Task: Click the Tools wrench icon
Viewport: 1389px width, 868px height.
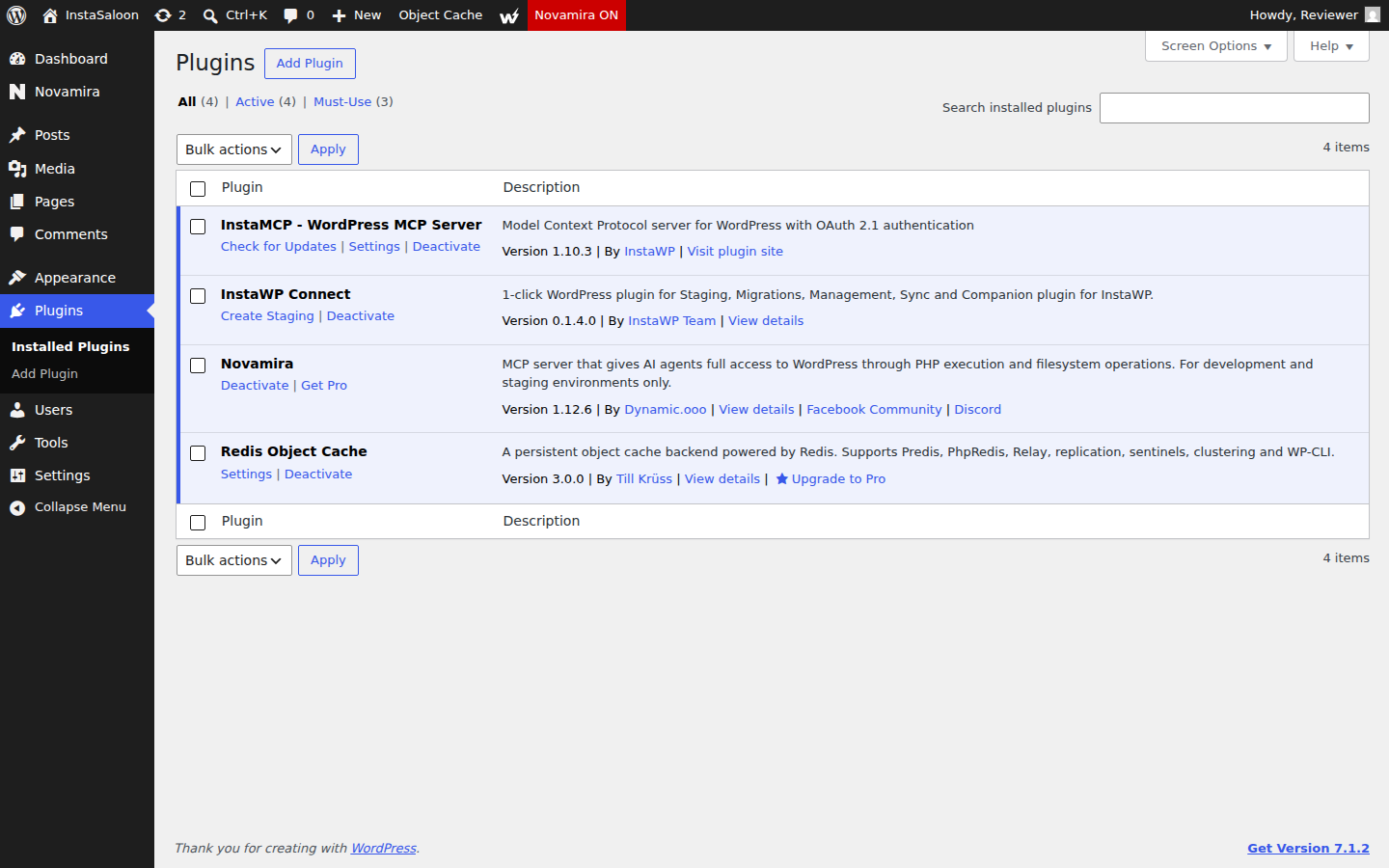Action: [x=17, y=443]
